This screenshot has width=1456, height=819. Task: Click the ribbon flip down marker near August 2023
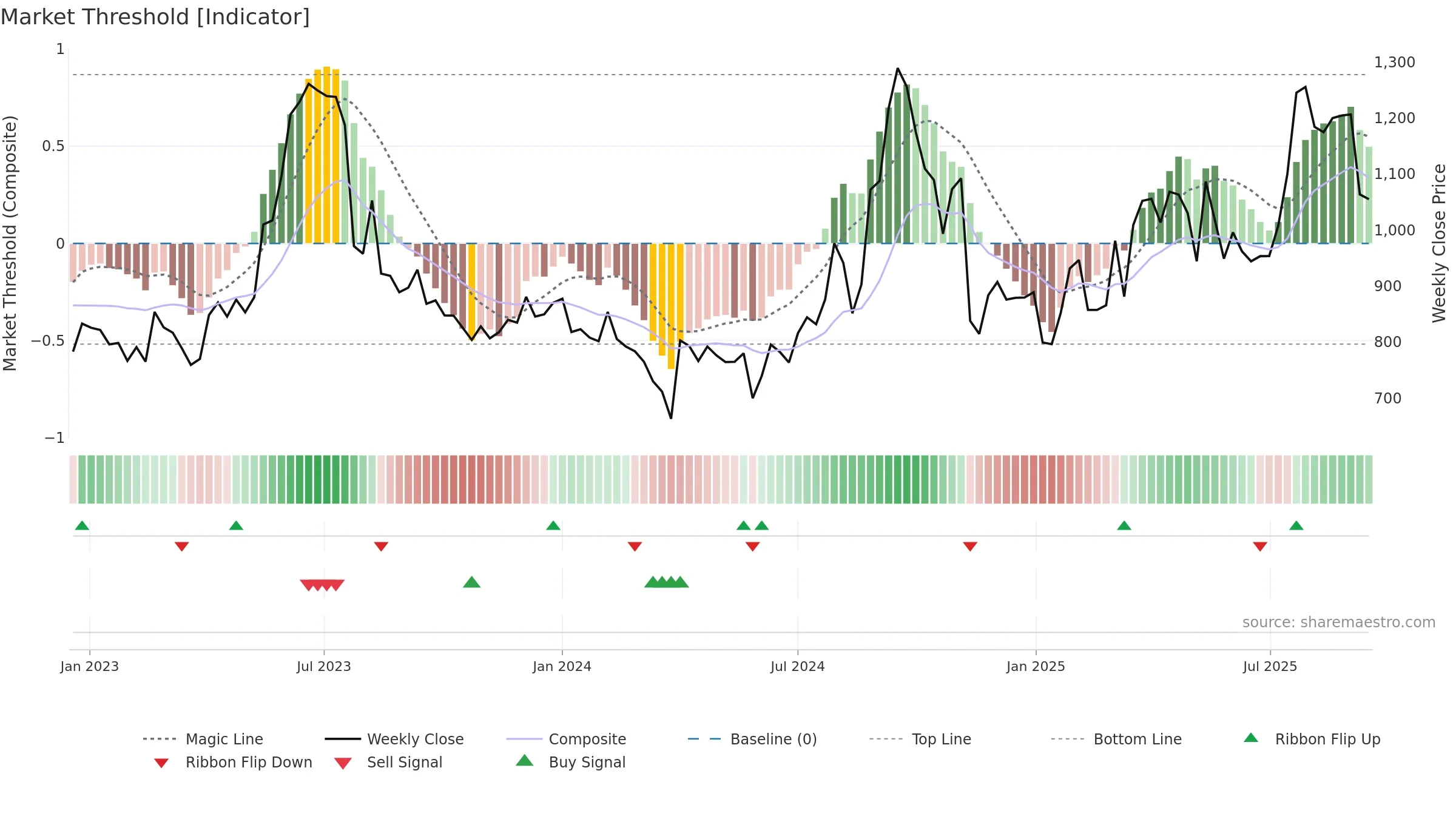381,547
